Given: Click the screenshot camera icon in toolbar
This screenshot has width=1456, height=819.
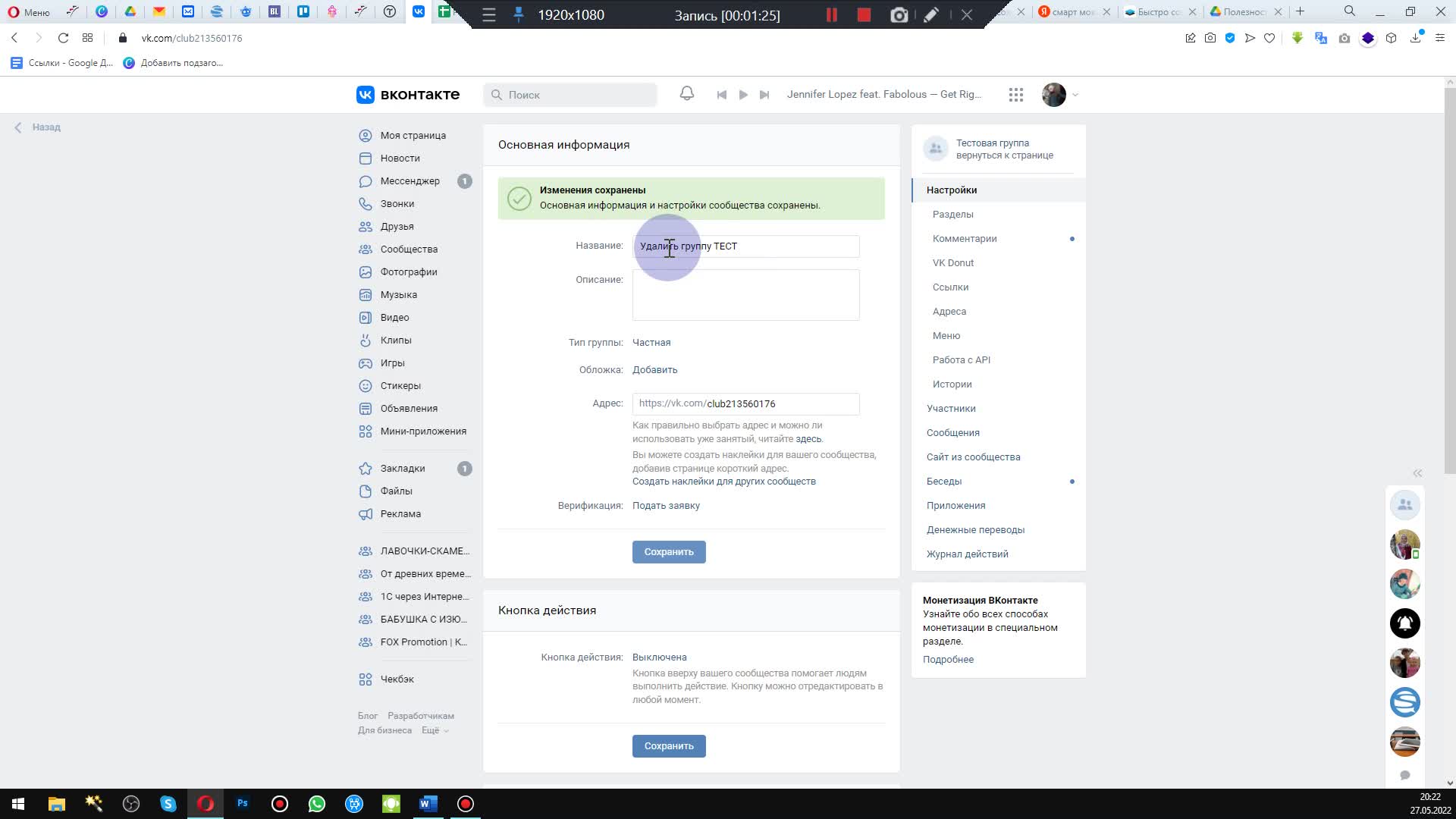Looking at the screenshot, I should [898, 14].
